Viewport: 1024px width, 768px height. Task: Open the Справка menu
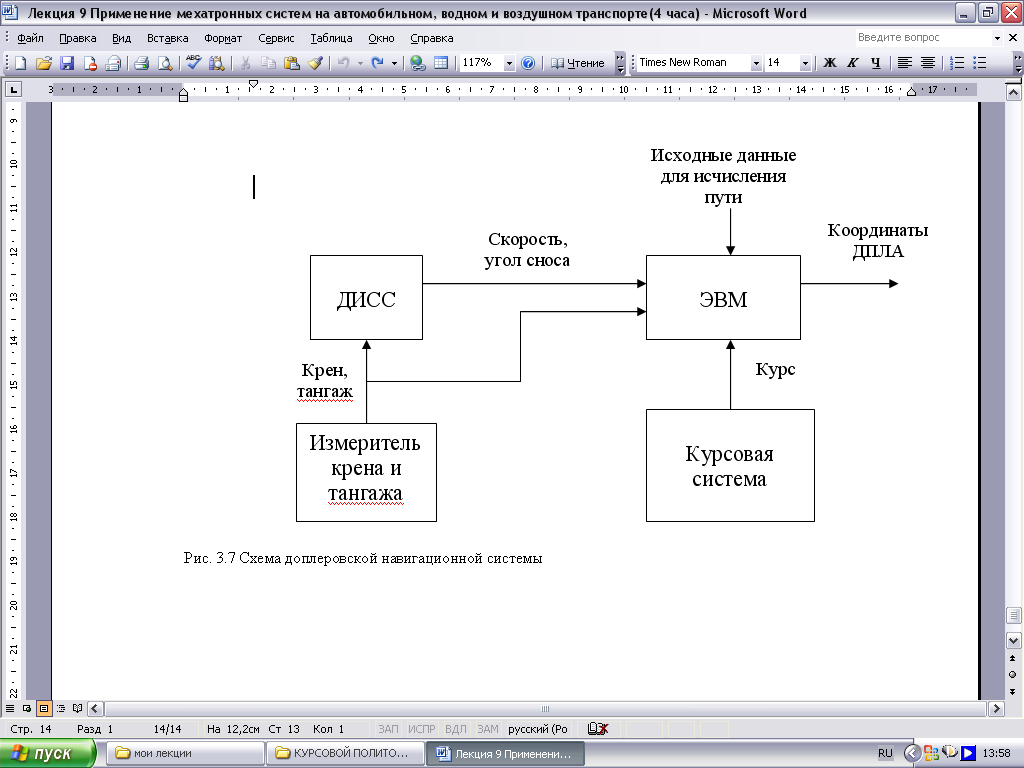[x=432, y=38]
